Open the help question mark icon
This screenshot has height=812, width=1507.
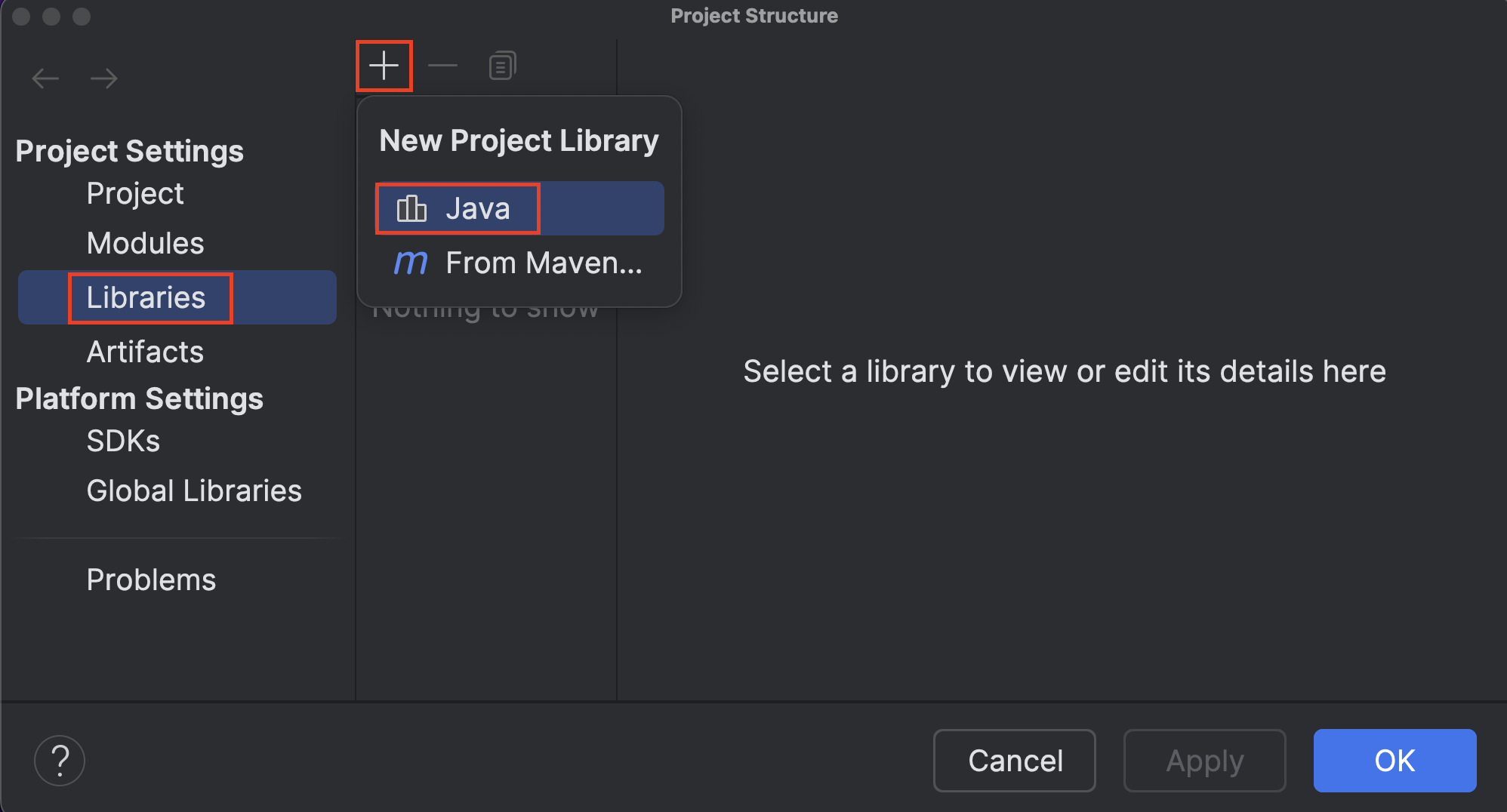click(x=60, y=760)
